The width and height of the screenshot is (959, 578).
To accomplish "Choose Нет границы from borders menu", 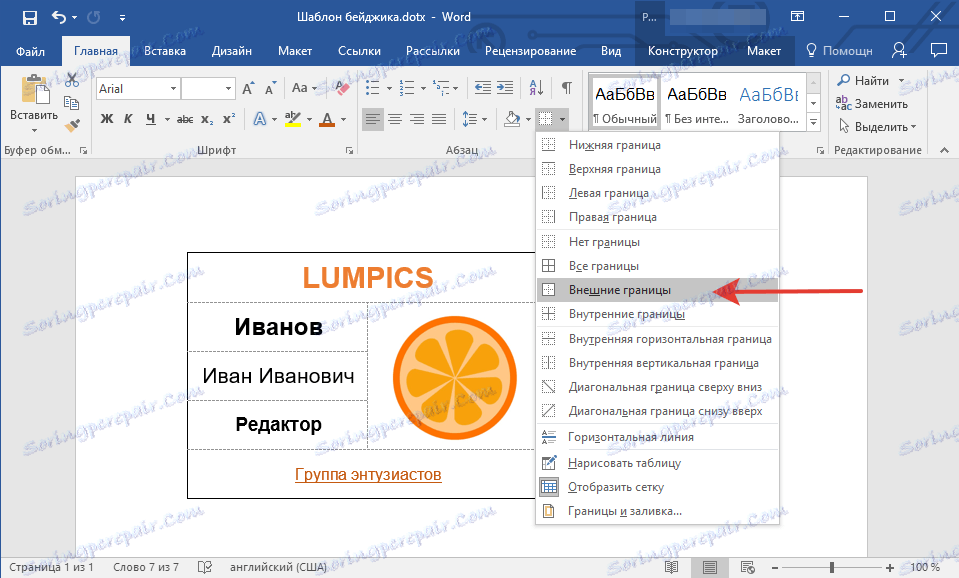I will tap(657, 242).
